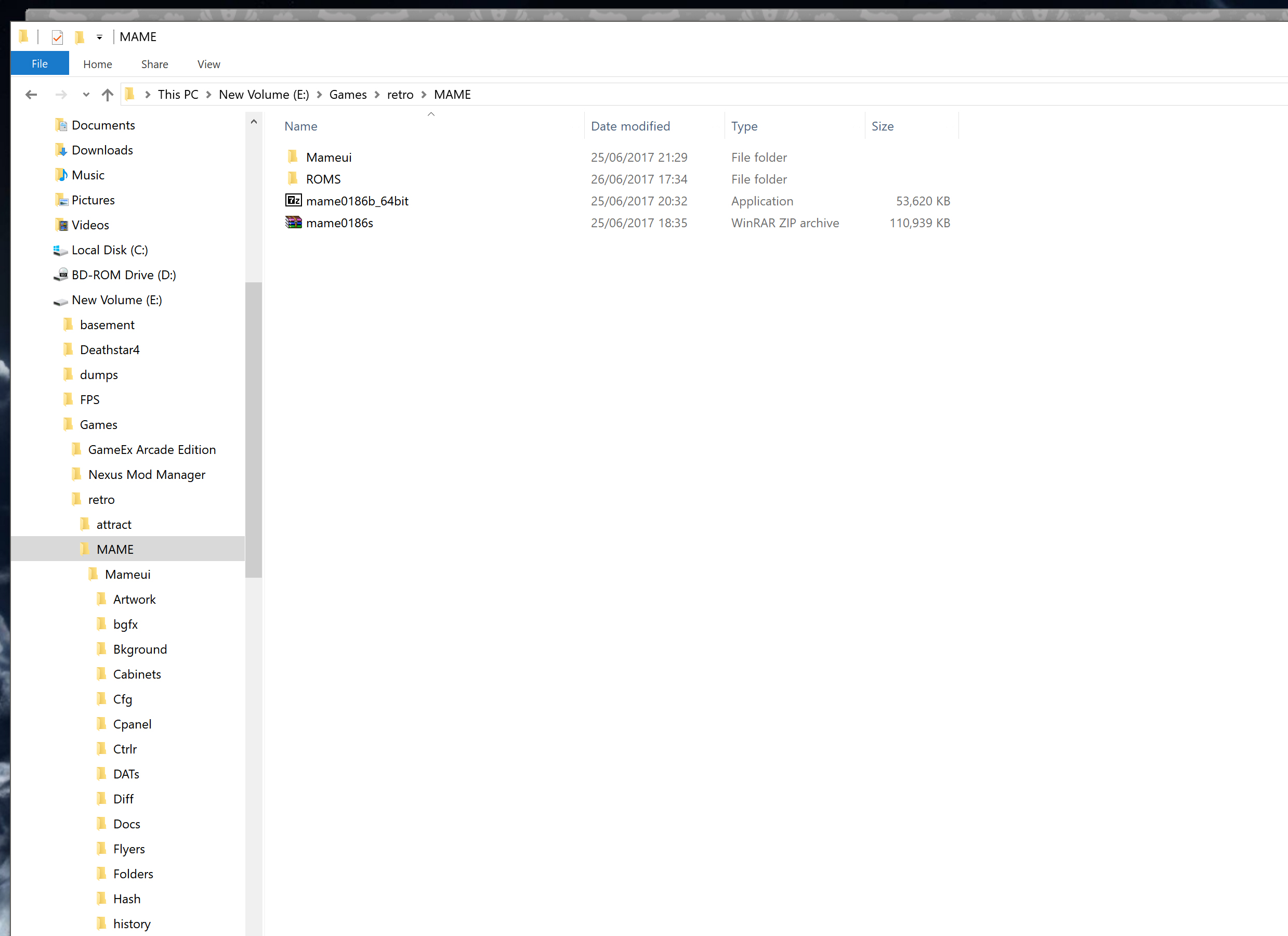Expand the chevron after Games breadcrumb
The image size is (1288, 936).
pos(377,95)
